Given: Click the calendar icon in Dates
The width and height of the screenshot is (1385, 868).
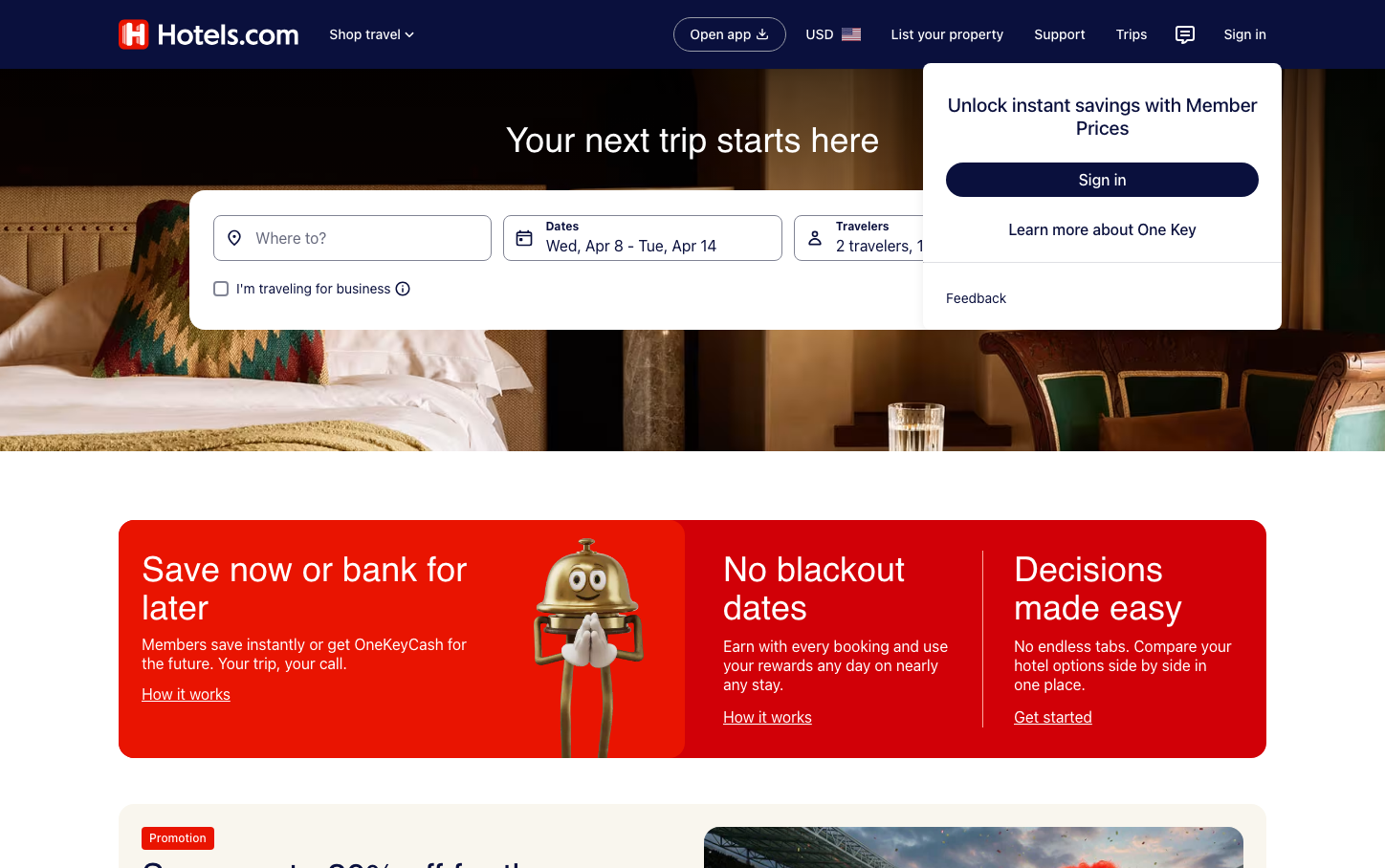Looking at the screenshot, I should (524, 238).
